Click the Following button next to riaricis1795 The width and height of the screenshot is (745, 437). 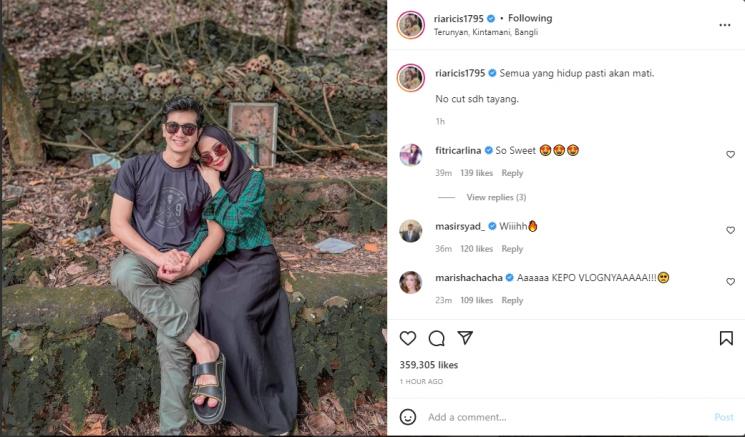click(x=530, y=18)
